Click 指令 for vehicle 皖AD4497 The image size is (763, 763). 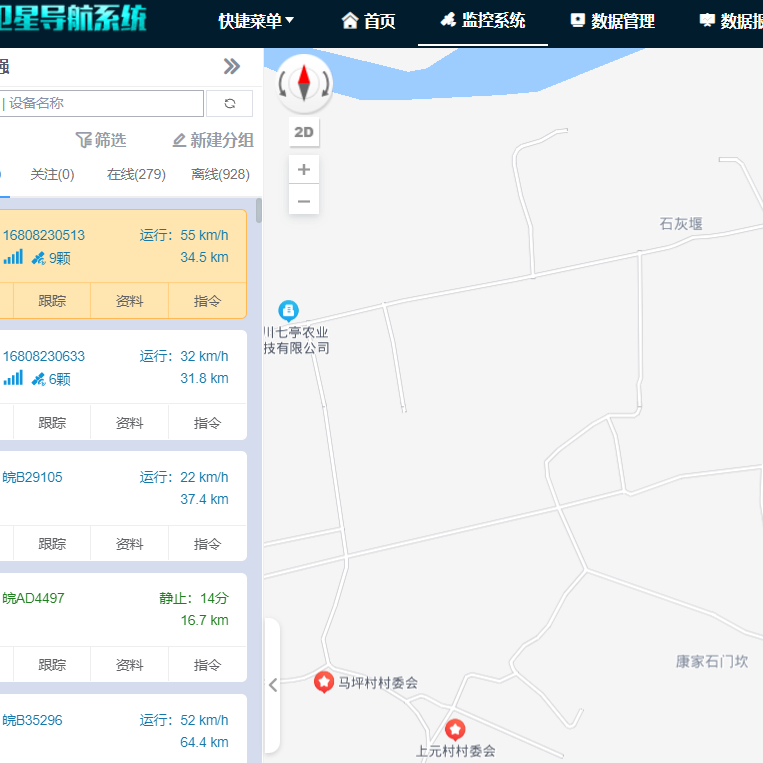point(207,665)
